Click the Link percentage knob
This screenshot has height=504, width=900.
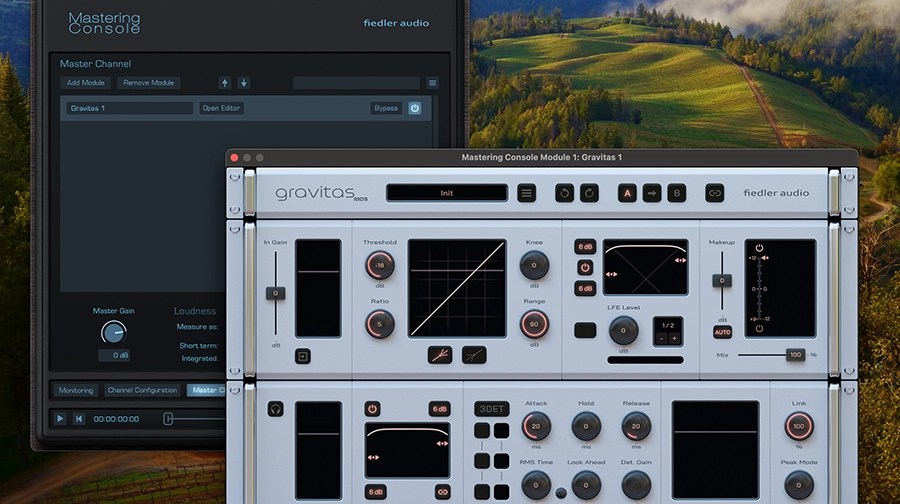pyautogui.click(x=799, y=427)
